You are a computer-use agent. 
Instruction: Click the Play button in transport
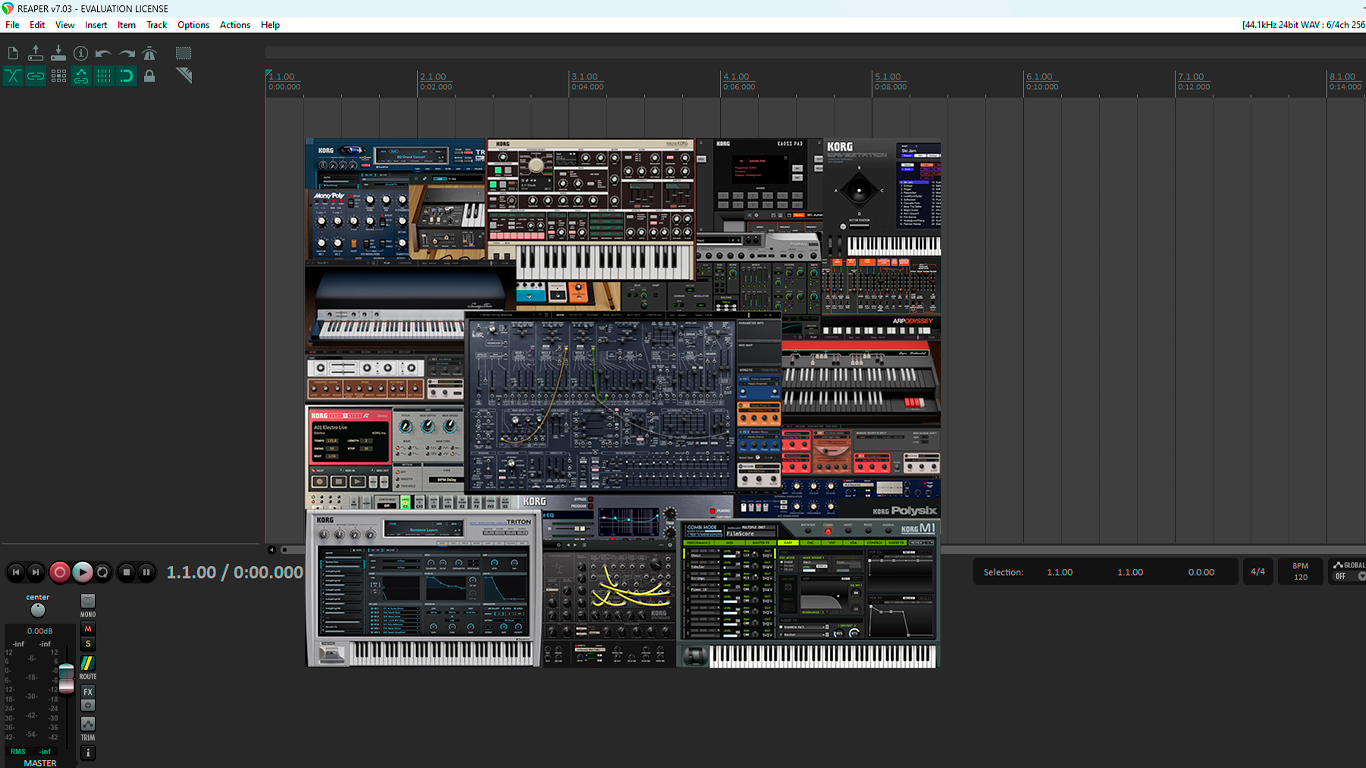[x=82, y=572]
